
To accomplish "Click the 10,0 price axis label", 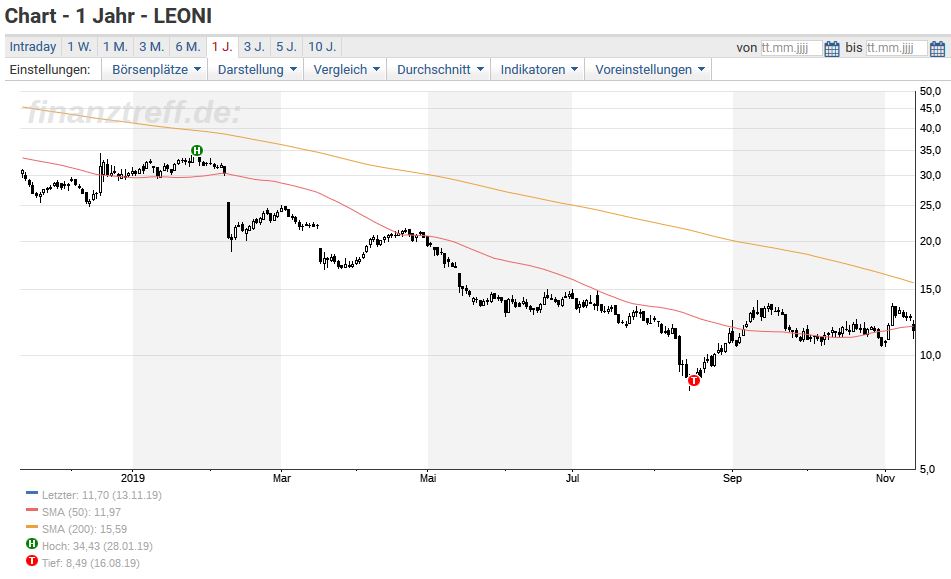I will (930, 355).
